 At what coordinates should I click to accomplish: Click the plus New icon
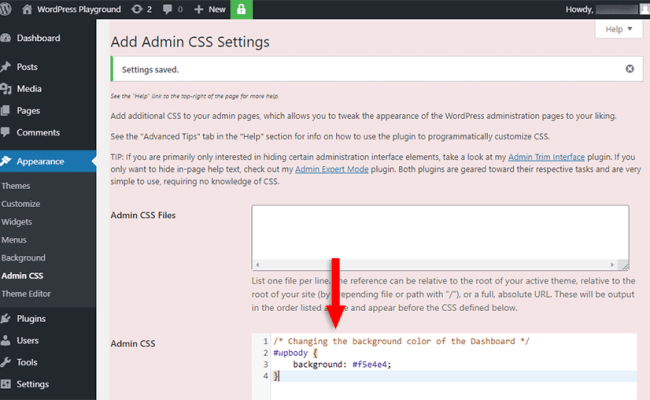[199, 9]
